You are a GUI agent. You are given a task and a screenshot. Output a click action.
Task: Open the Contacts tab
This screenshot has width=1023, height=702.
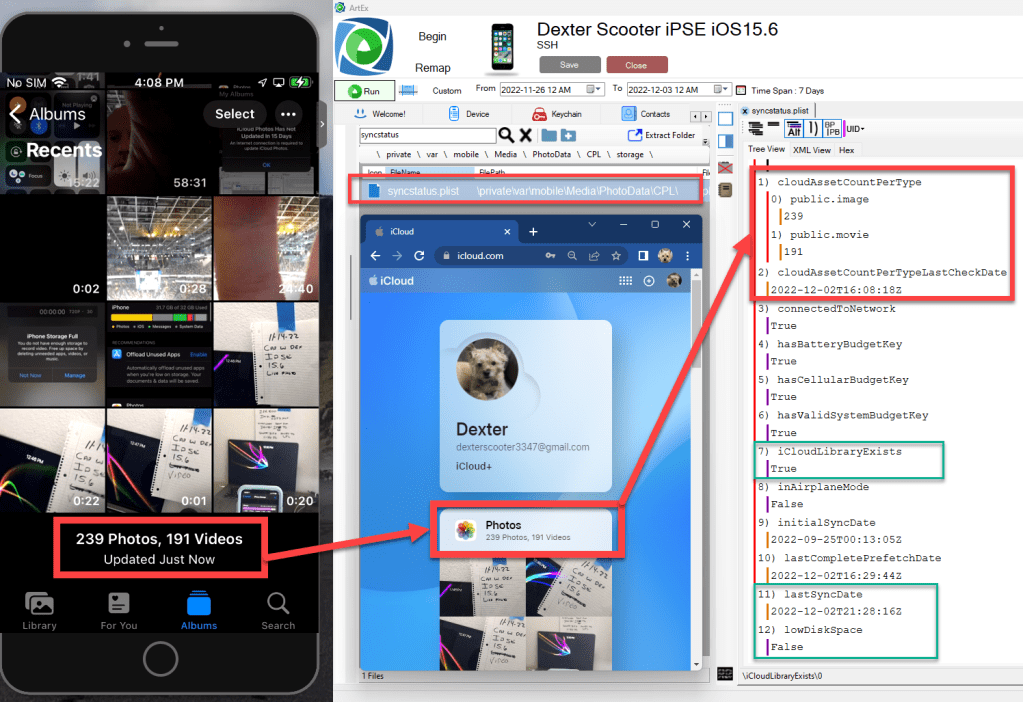click(x=646, y=114)
